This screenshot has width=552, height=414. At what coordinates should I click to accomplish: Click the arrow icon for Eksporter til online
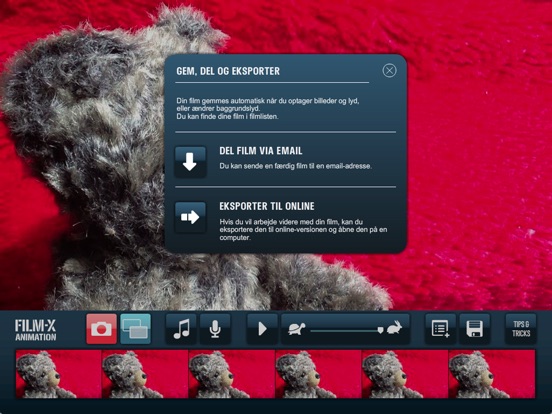pos(190,217)
